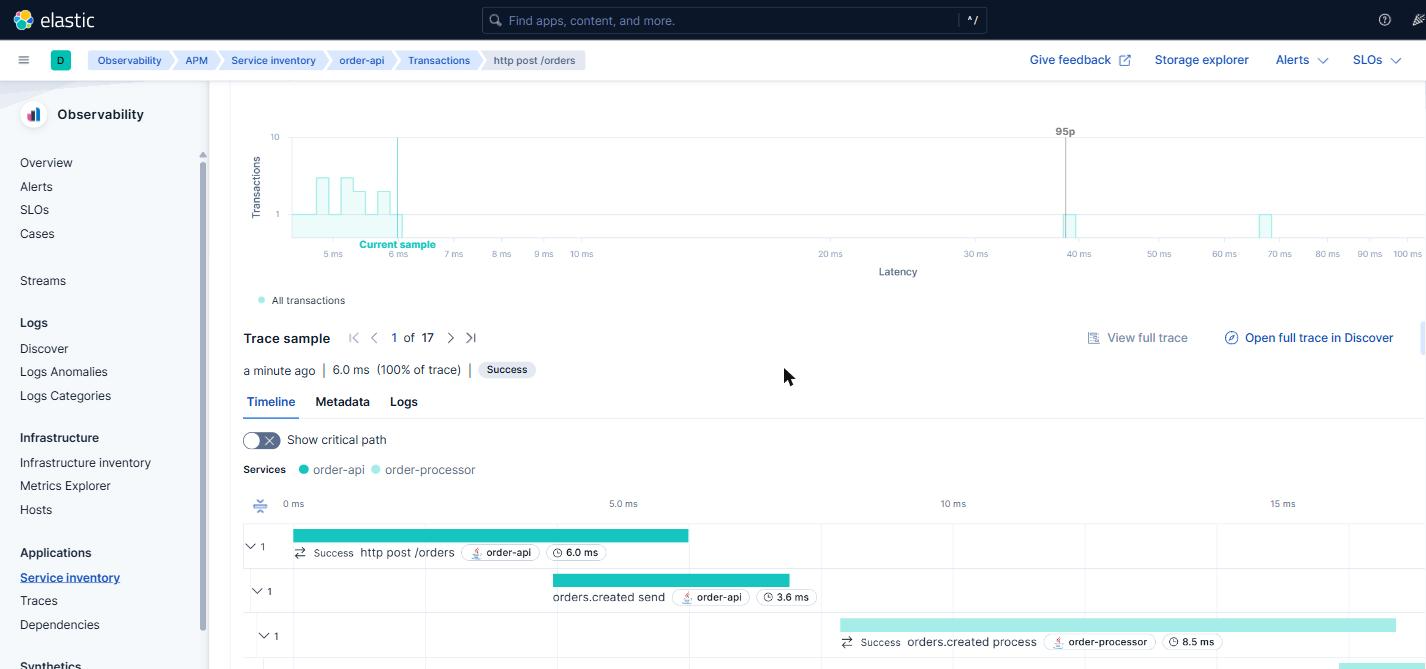Open Cases in sidebar
The image size is (1426, 669).
(x=37, y=234)
